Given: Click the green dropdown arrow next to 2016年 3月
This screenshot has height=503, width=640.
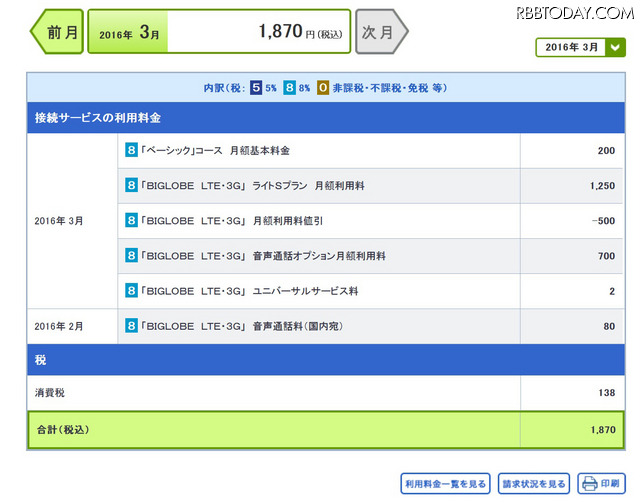Looking at the screenshot, I should pos(616,47).
